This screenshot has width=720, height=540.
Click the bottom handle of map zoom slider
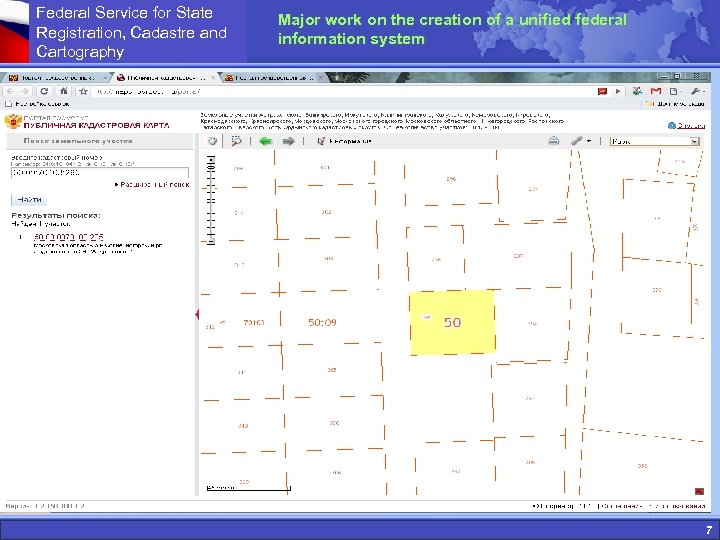pyautogui.click(x=211, y=241)
